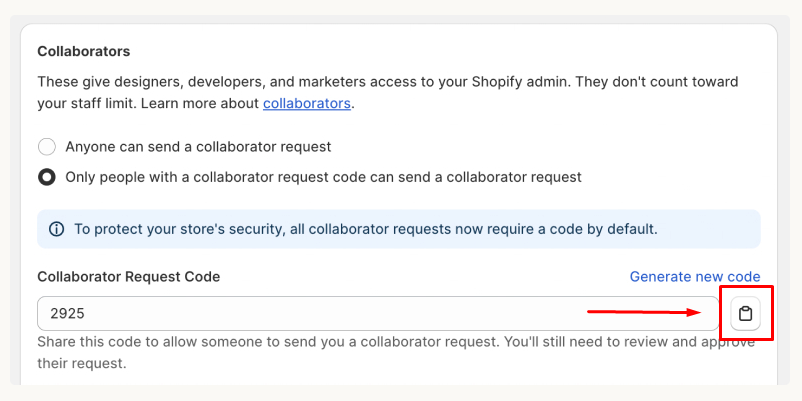Click the 'Collaborator Request Code' field label
Image resolution: width=802 pixels, height=401 pixels.
tap(129, 277)
